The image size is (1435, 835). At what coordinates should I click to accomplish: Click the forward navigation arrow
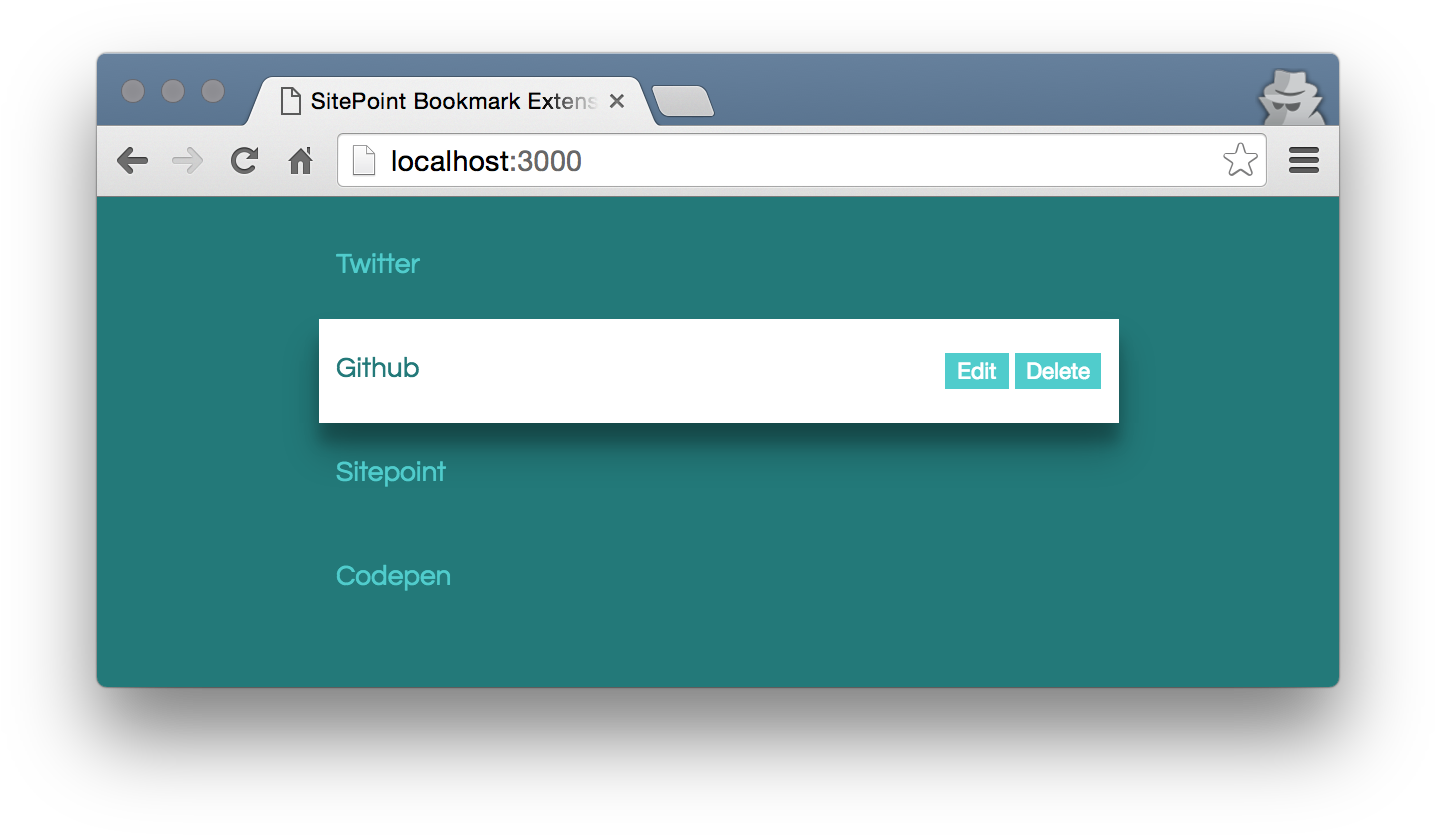point(188,160)
